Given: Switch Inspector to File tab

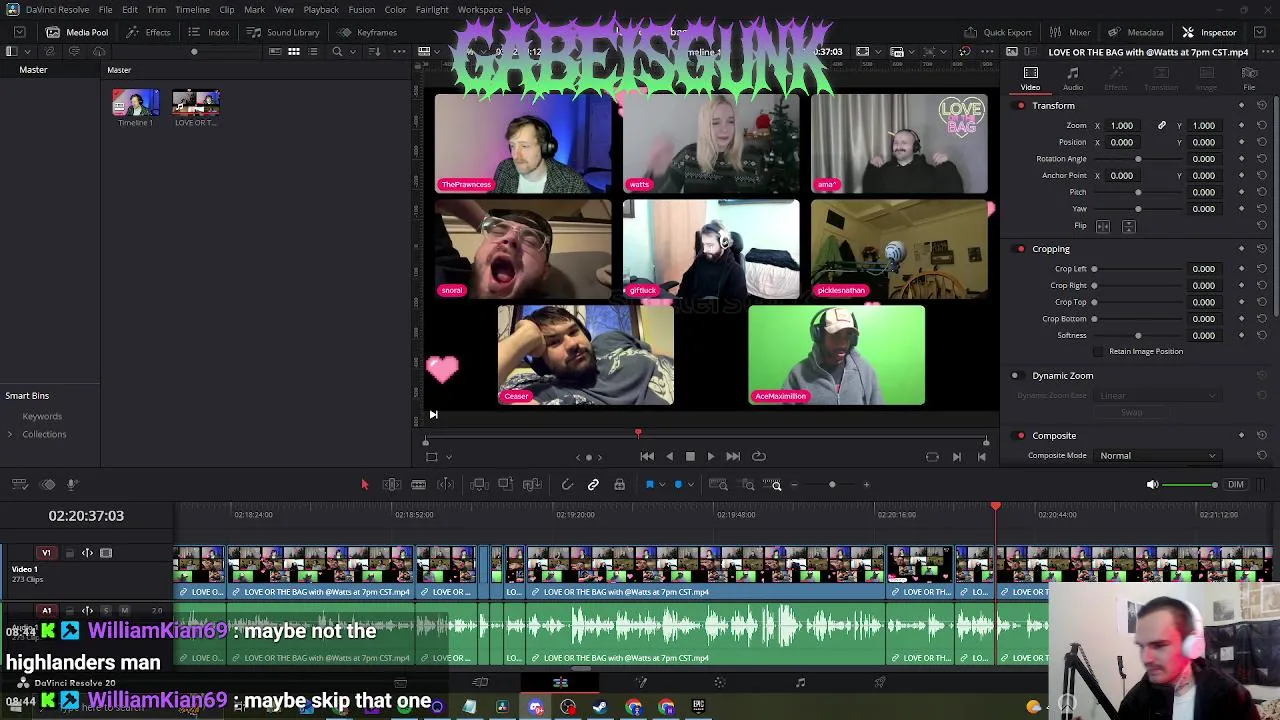Looking at the screenshot, I should point(1249,78).
